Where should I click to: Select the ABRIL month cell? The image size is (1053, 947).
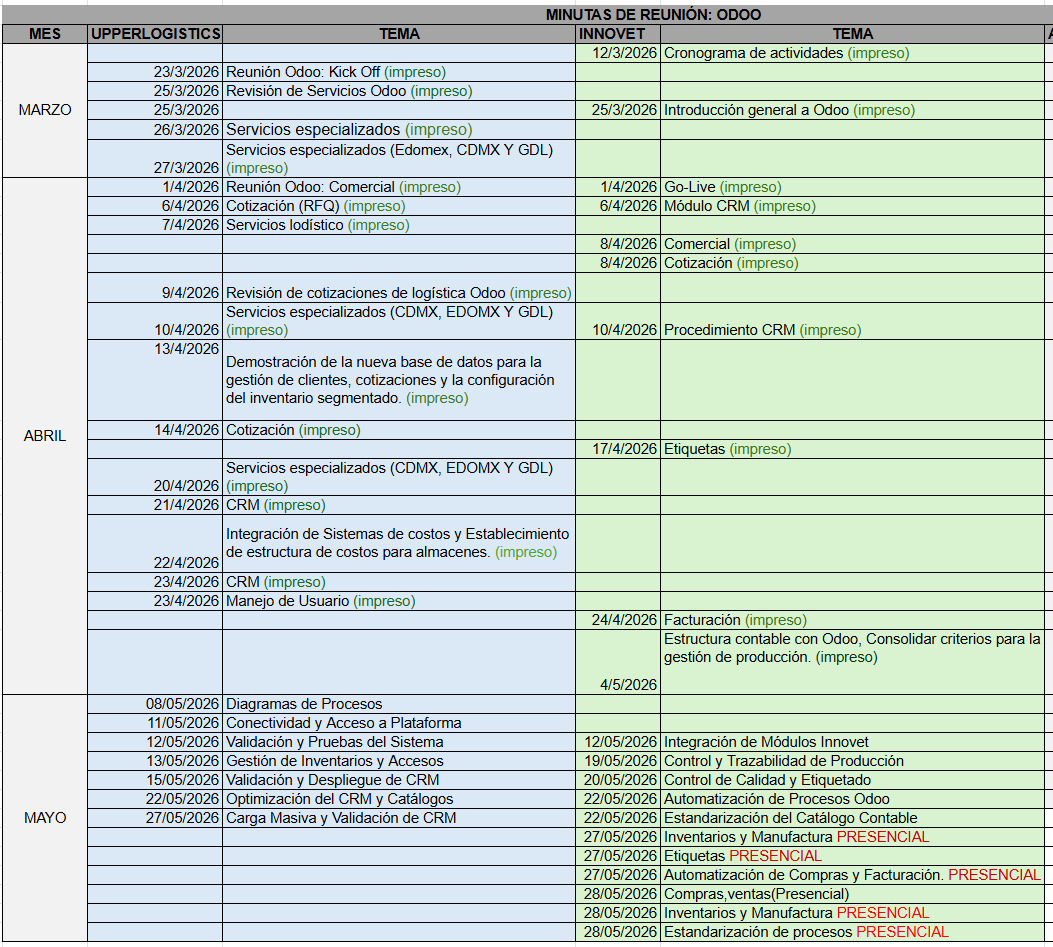coord(45,436)
